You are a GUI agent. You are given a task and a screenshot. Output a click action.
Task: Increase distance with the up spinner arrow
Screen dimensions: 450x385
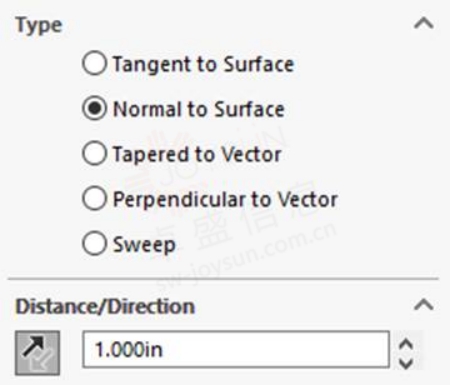click(406, 343)
